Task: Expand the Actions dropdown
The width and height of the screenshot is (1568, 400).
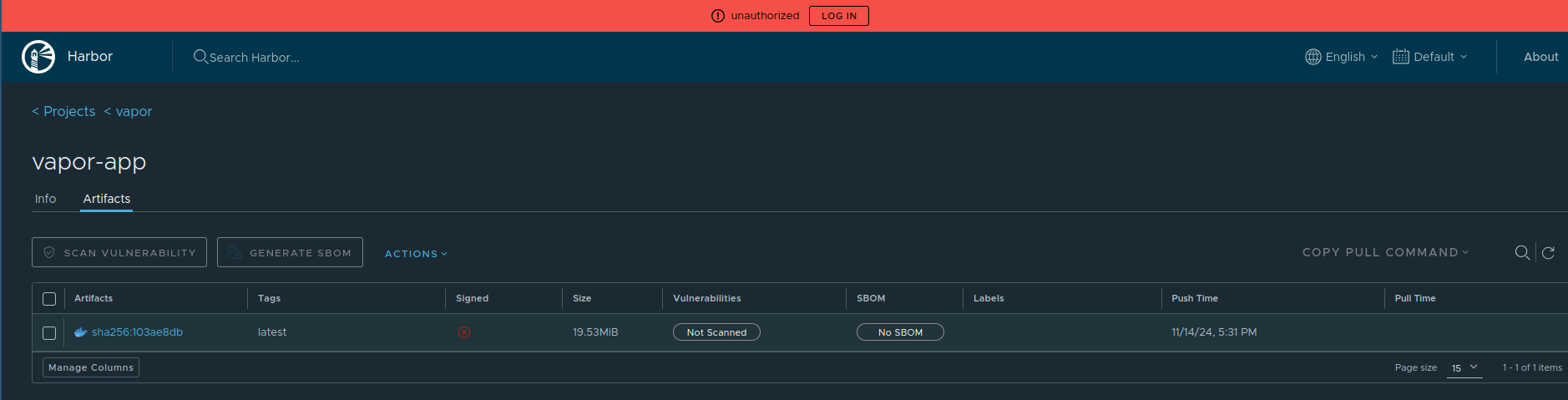Action: pos(416,254)
